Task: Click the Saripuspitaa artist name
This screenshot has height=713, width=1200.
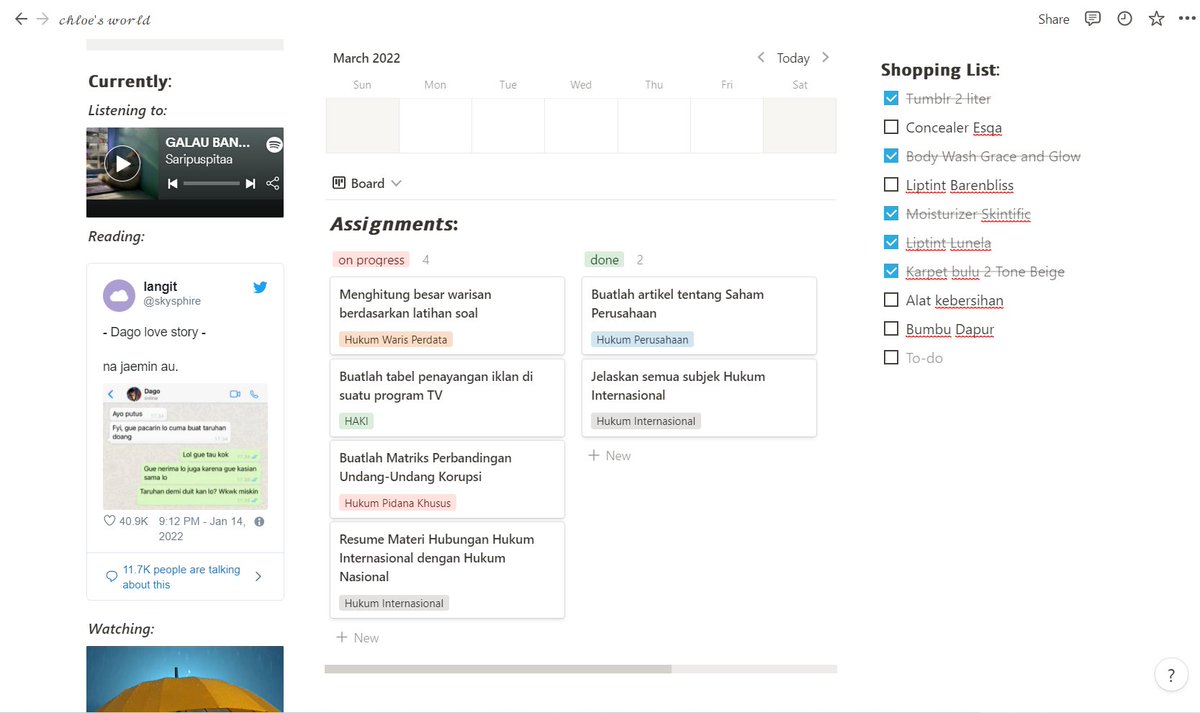Action: coord(198,159)
